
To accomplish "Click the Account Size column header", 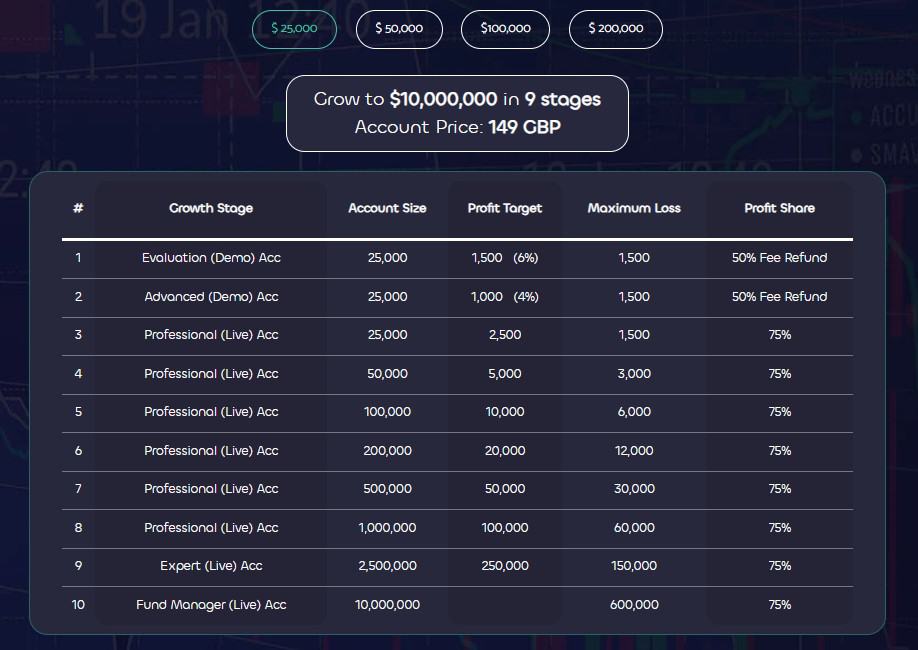I will (387, 208).
